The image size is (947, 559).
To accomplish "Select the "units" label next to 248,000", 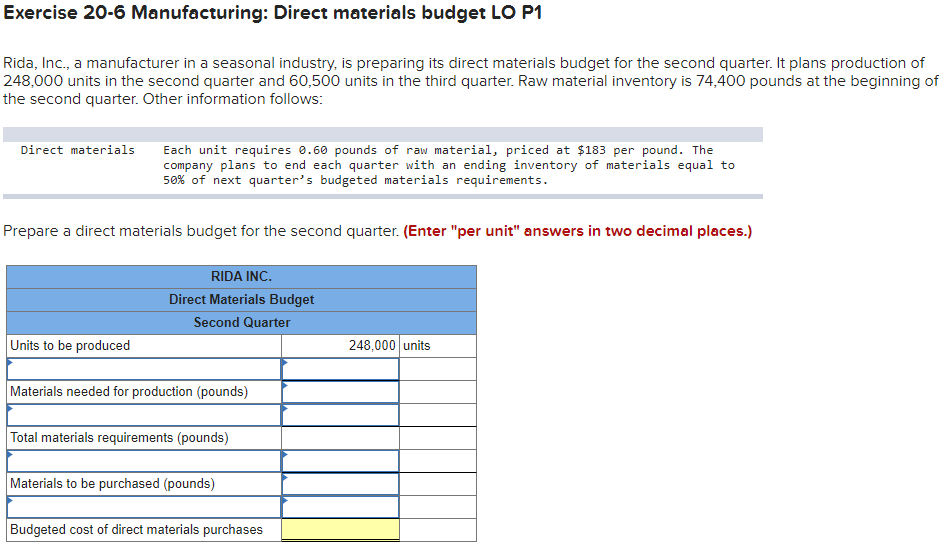I will (417, 345).
